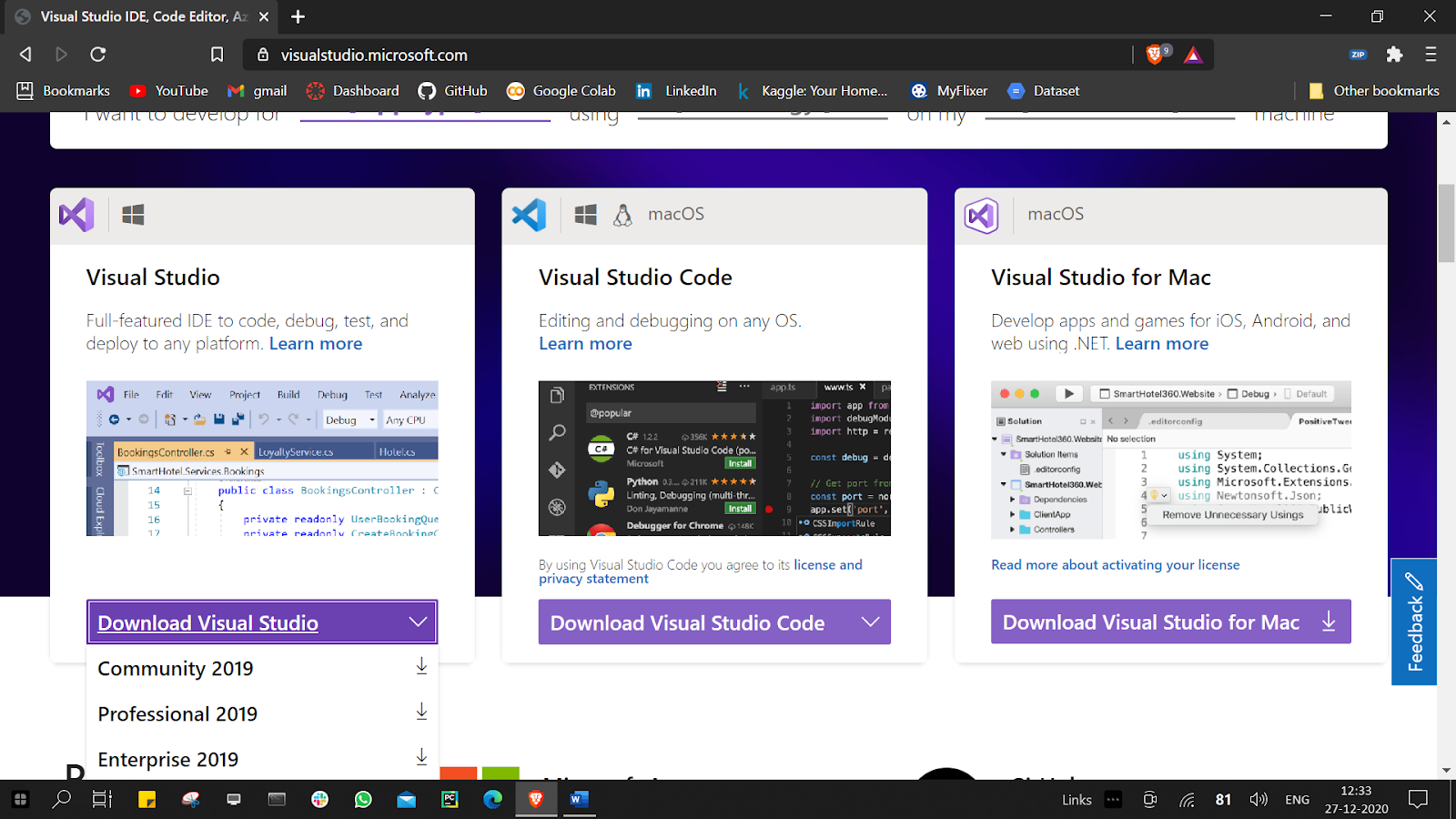This screenshot has height=819, width=1456.
Task: Click the download arrow next to Professional 2019
Action: point(421,713)
